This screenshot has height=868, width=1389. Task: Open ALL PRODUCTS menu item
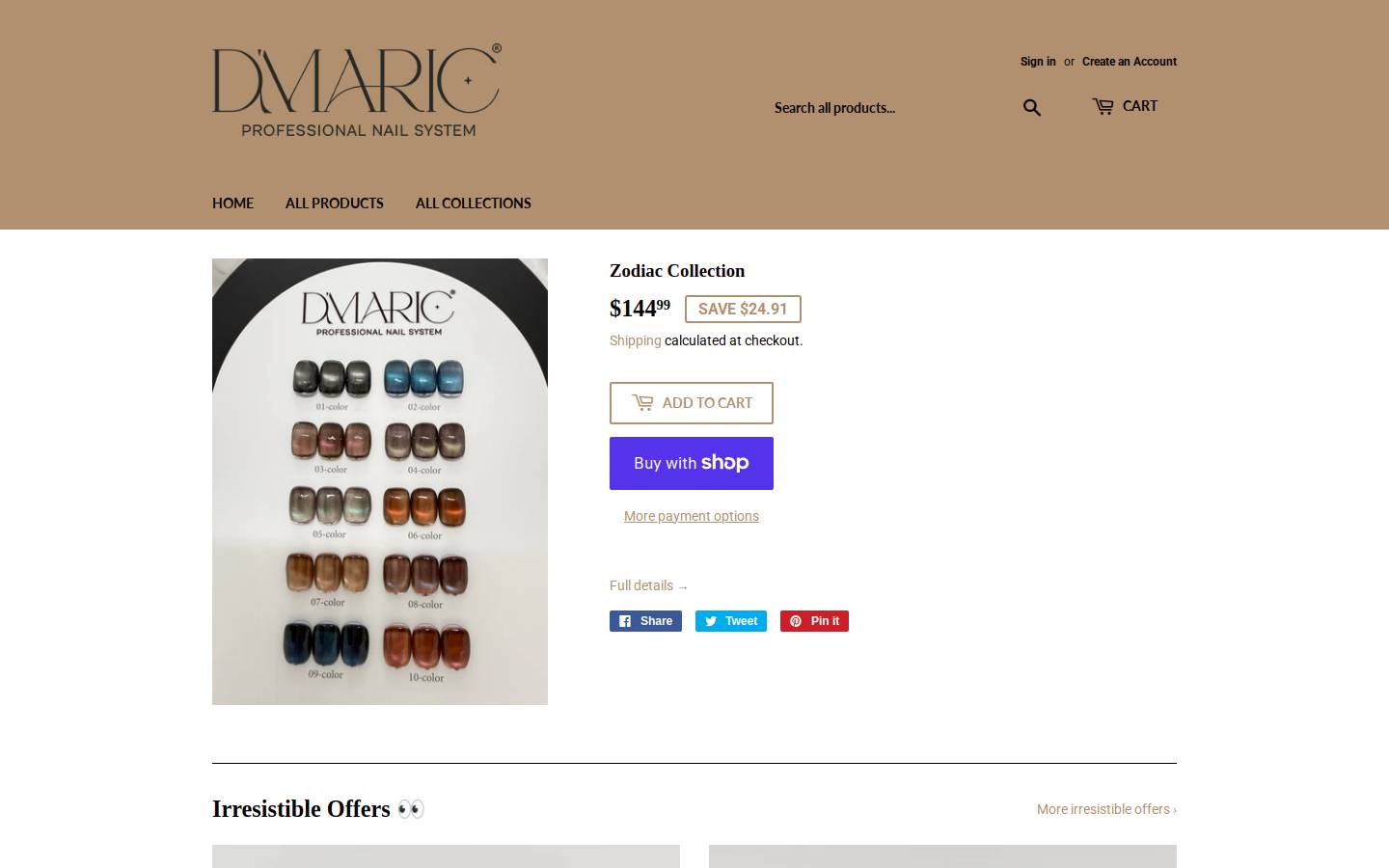[335, 203]
